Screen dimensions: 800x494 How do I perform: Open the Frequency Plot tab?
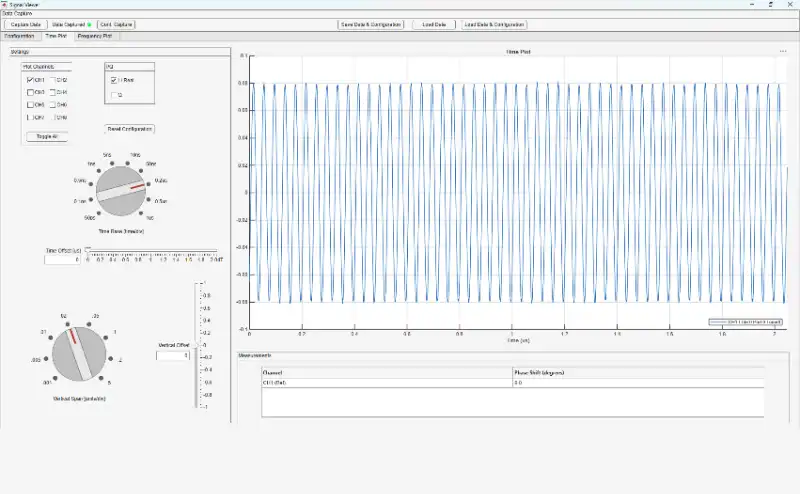(95, 36)
